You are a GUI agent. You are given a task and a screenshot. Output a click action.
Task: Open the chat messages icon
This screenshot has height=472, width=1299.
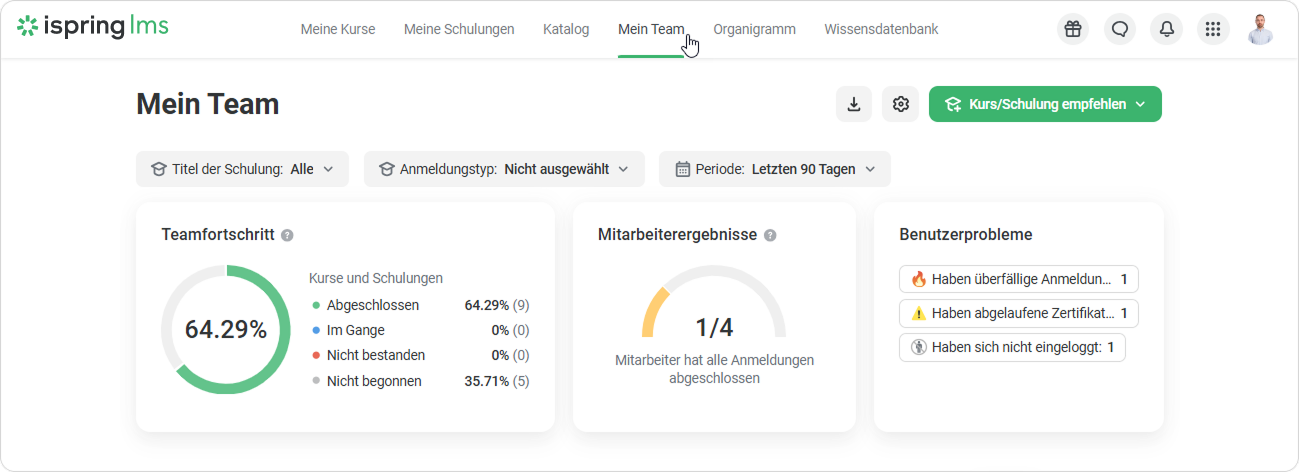(x=1120, y=29)
